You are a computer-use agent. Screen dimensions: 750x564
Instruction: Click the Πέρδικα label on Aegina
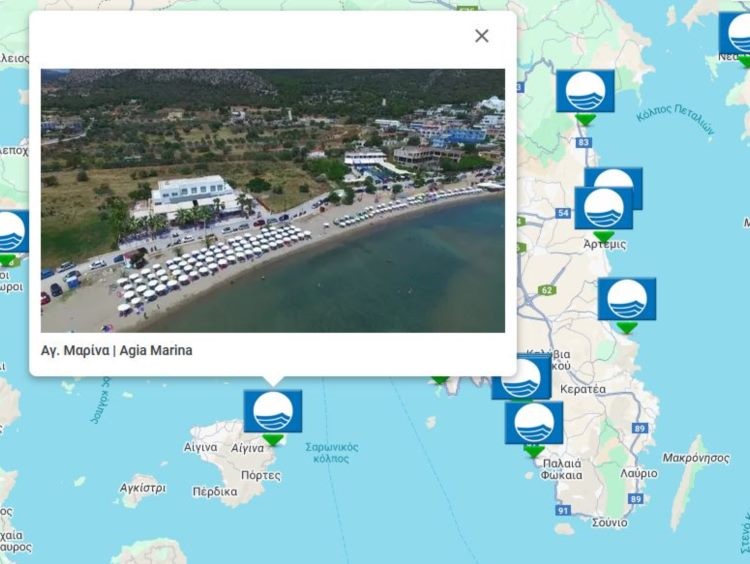click(x=215, y=492)
